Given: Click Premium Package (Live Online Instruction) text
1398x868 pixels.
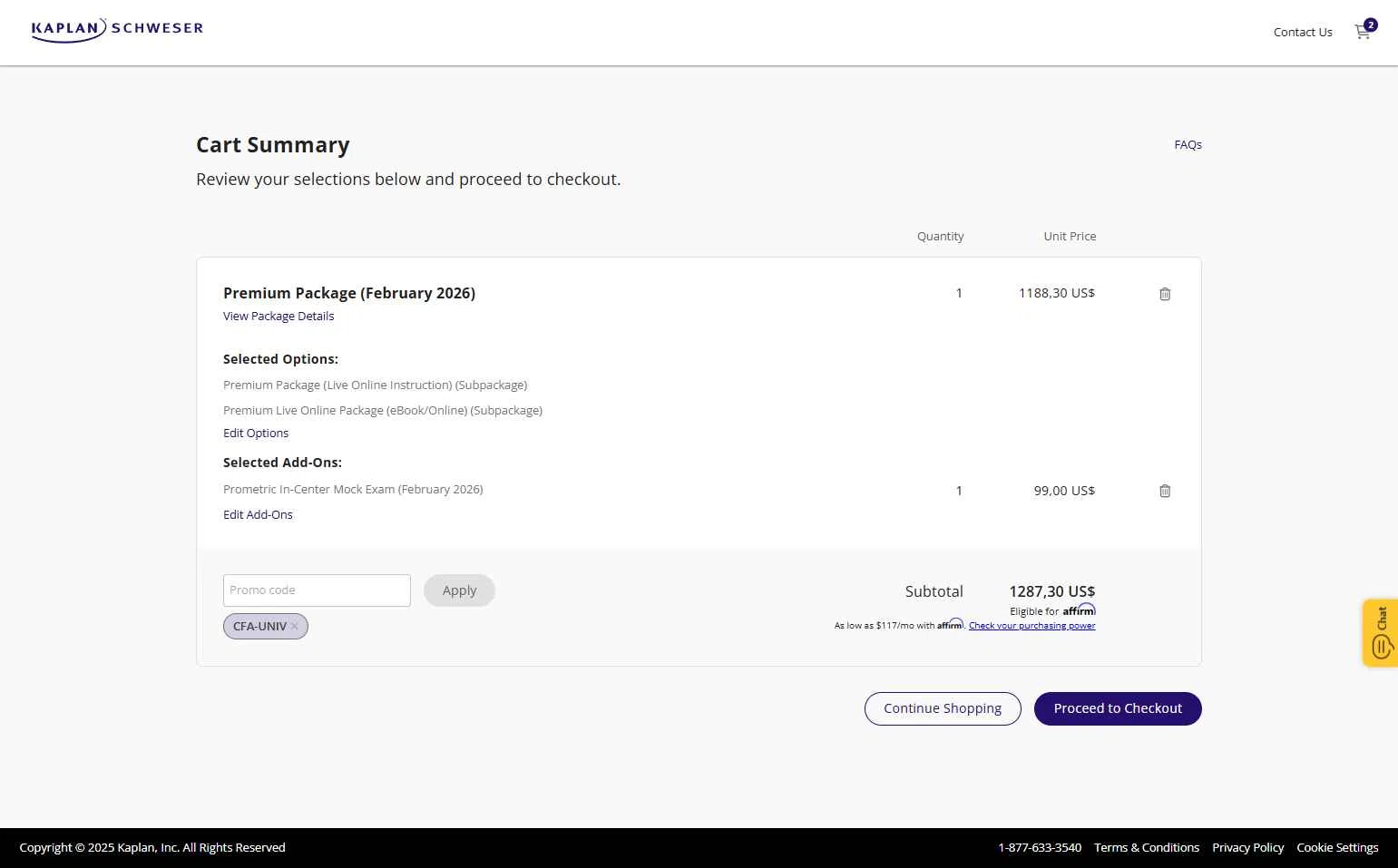Looking at the screenshot, I should pyautogui.click(x=375, y=385).
